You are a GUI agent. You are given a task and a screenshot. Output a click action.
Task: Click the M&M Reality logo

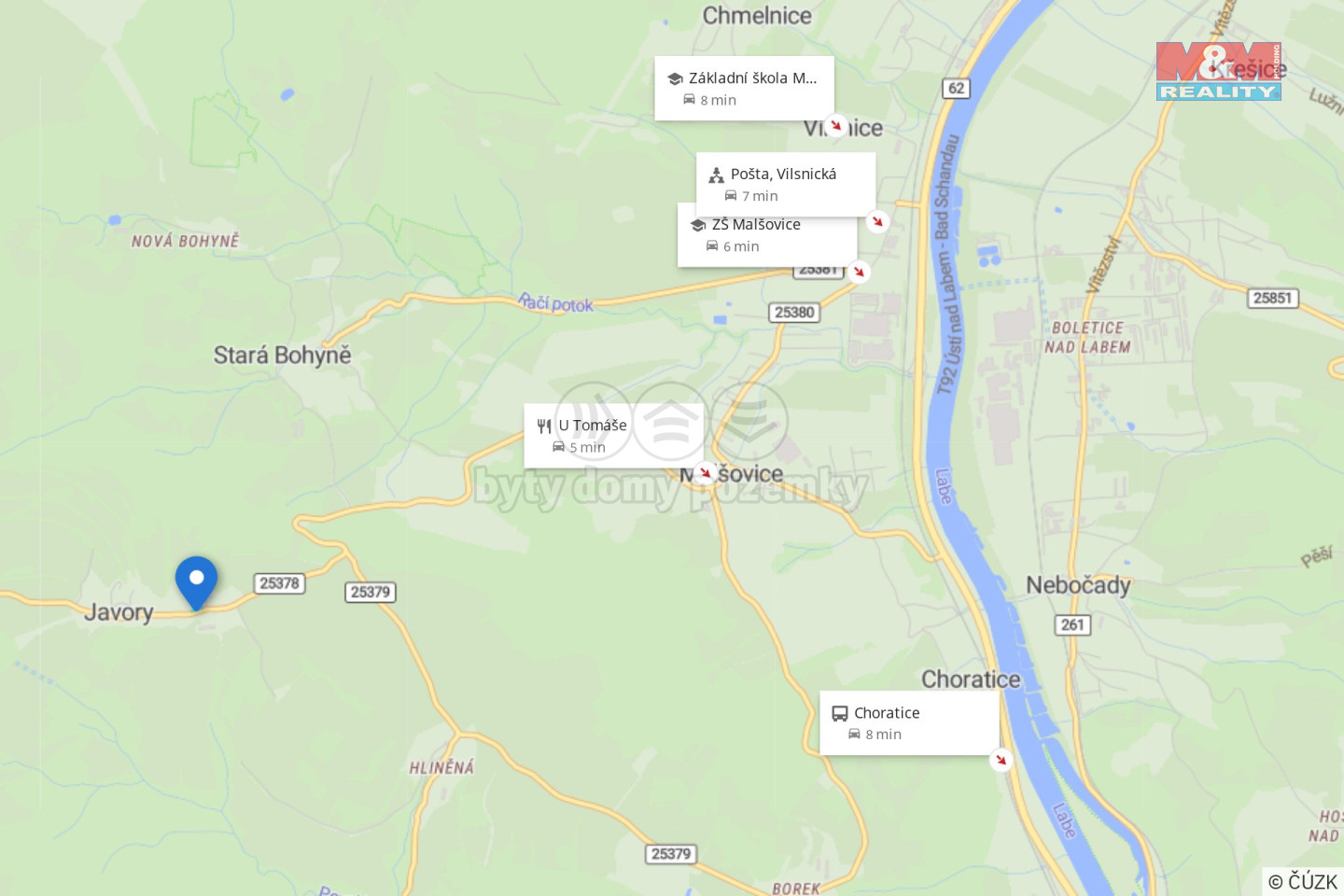point(1219,71)
